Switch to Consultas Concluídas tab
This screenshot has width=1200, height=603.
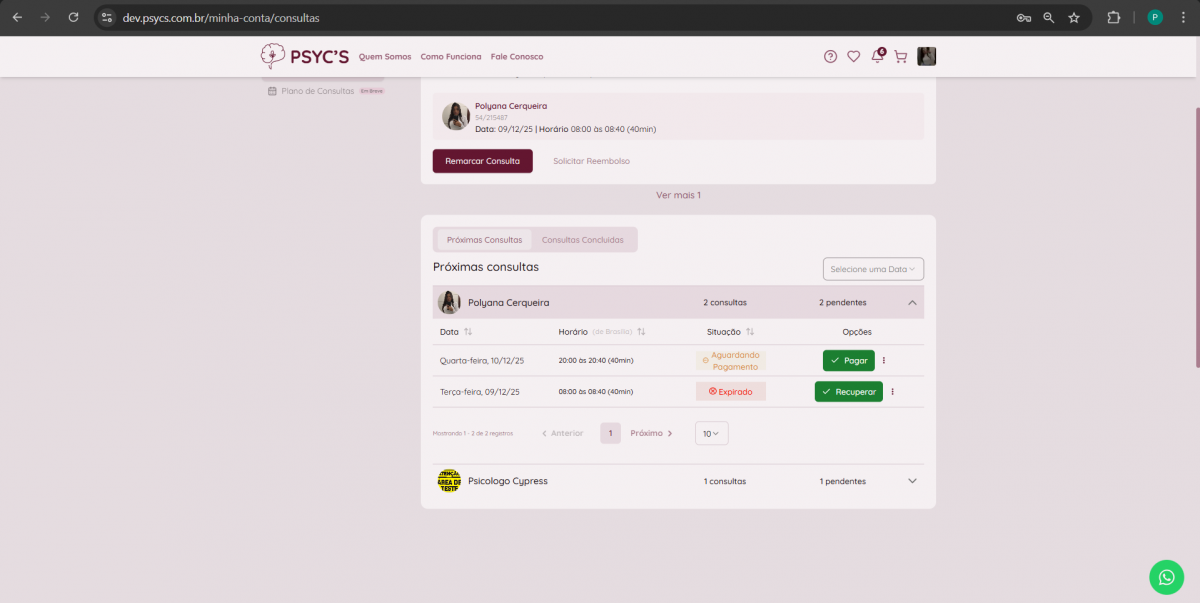(582, 240)
